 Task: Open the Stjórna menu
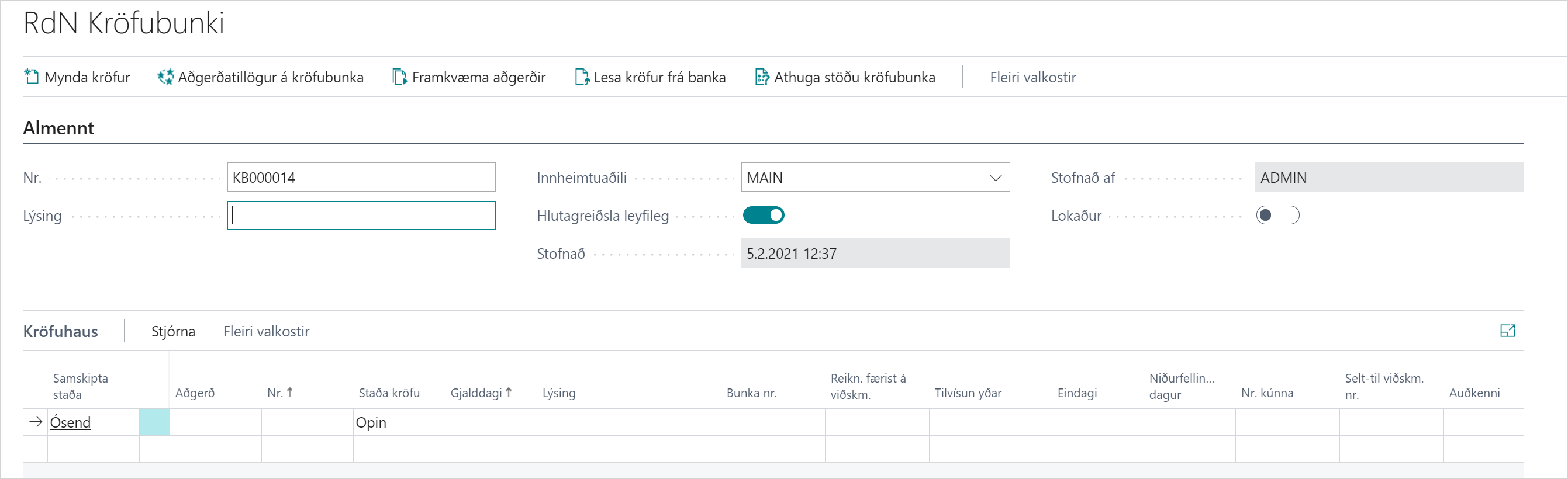173,331
